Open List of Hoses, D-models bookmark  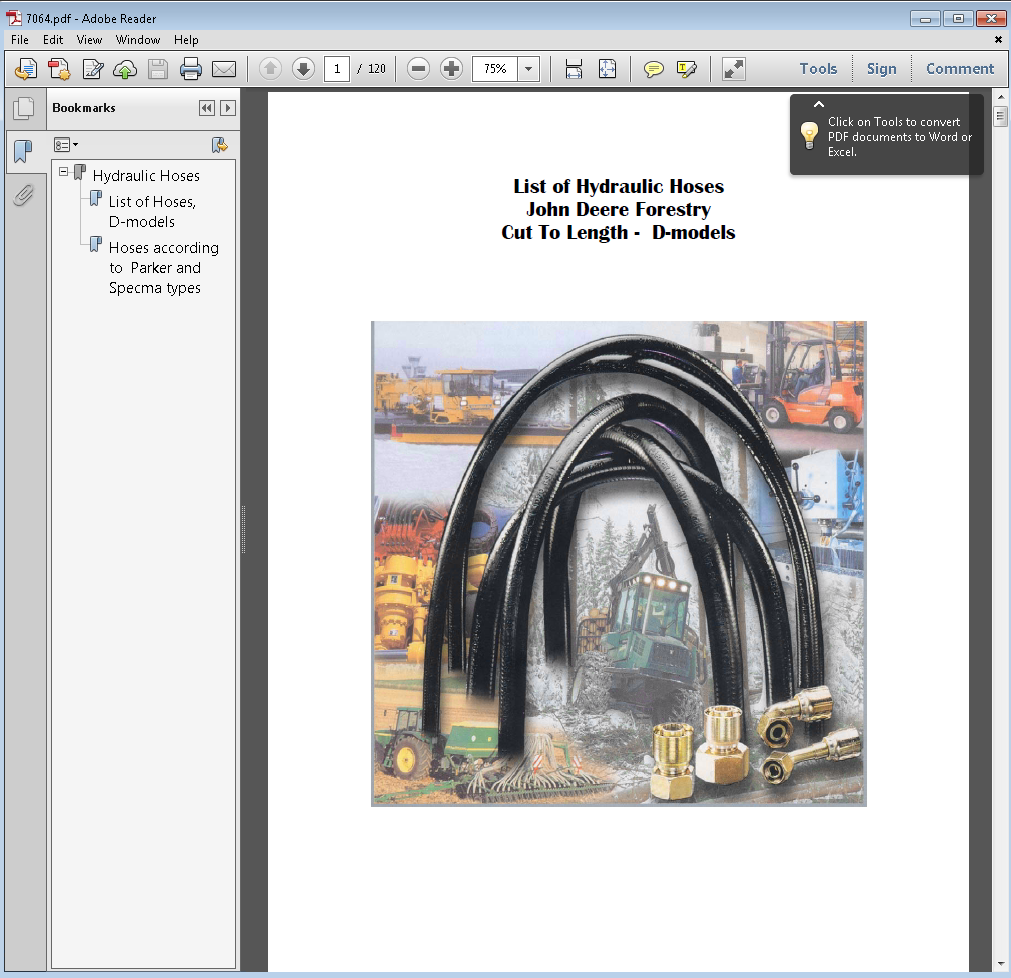coord(152,211)
